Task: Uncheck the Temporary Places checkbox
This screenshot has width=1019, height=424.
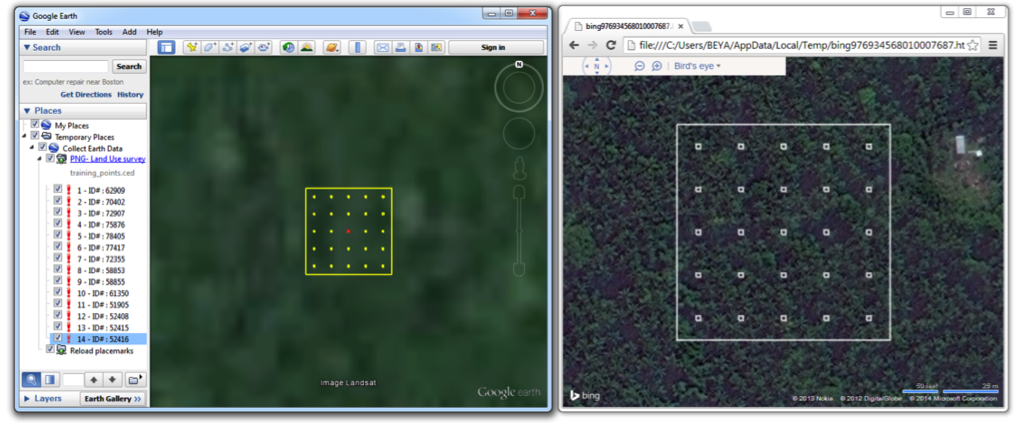Action: pos(35,136)
